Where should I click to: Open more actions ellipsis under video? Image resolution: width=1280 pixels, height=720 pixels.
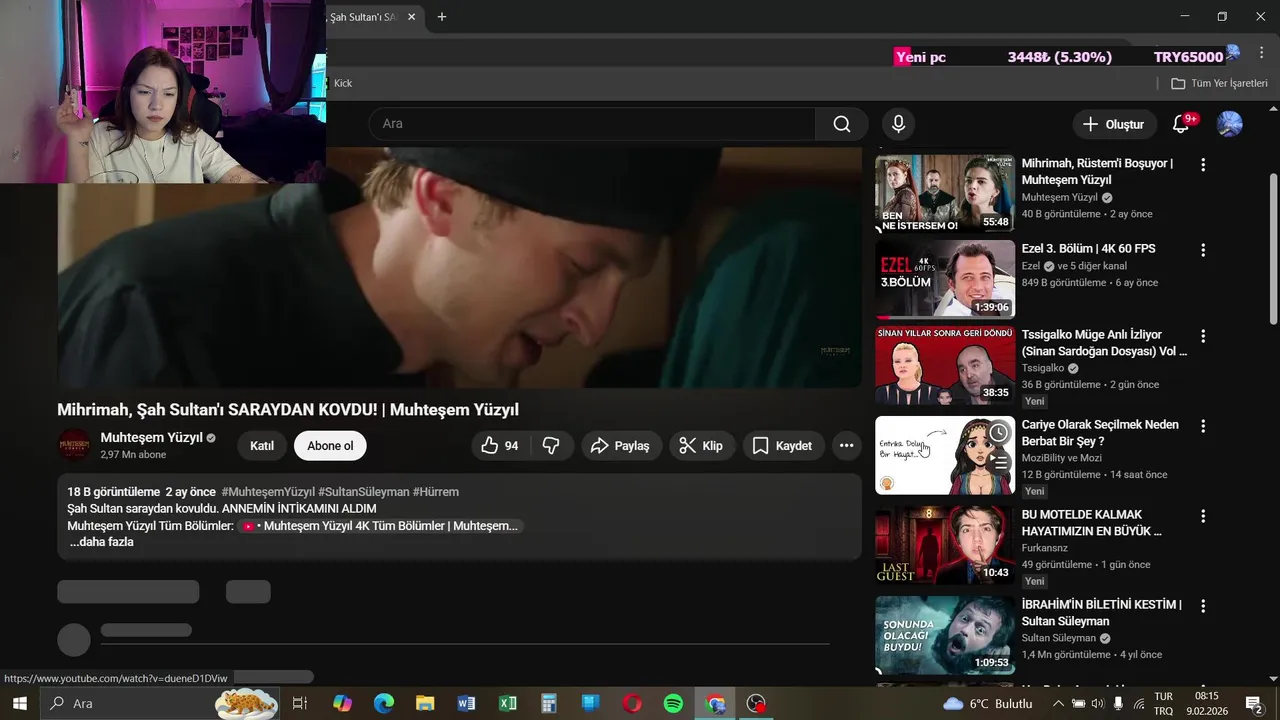tap(846, 446)
